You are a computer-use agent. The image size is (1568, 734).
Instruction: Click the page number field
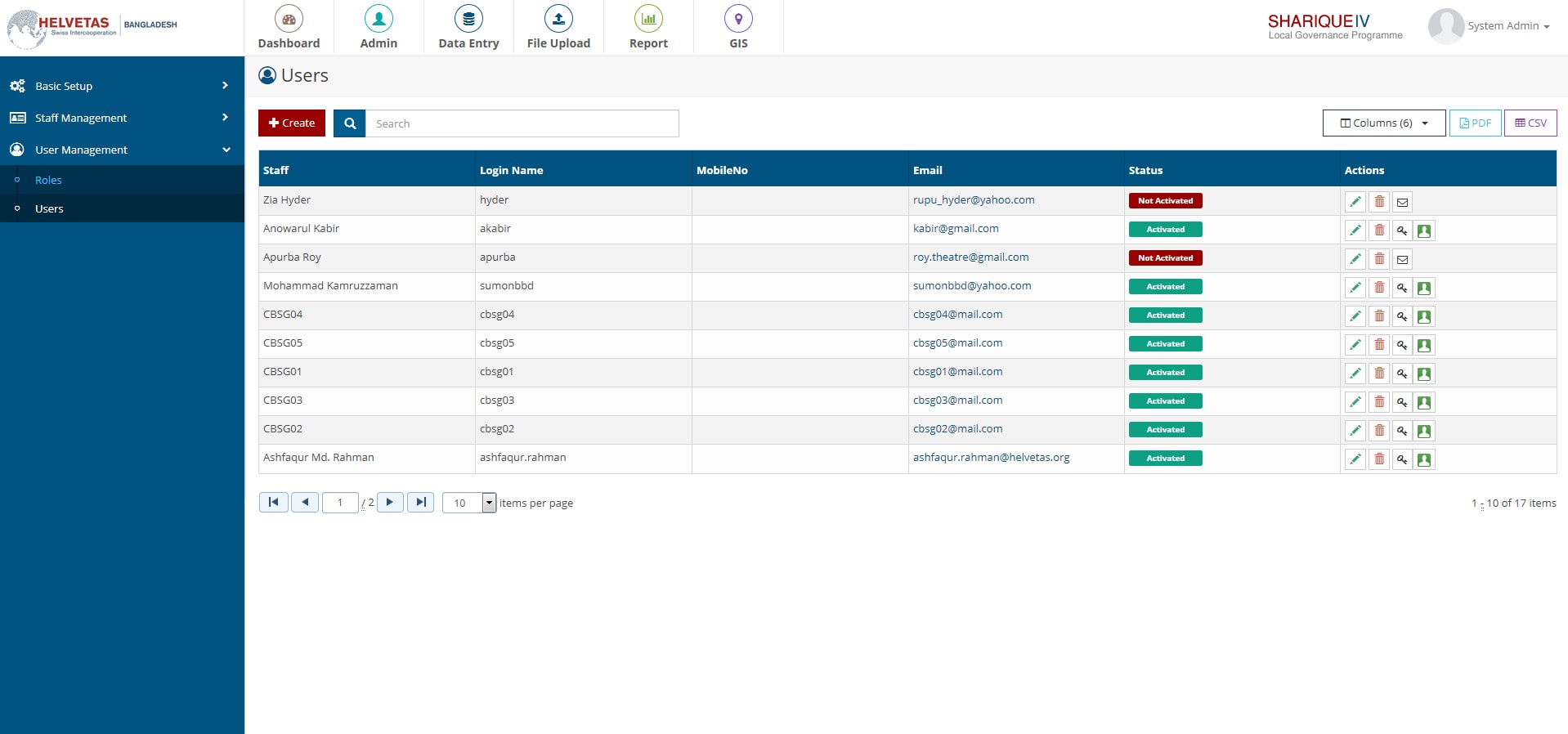pos(340,503)
